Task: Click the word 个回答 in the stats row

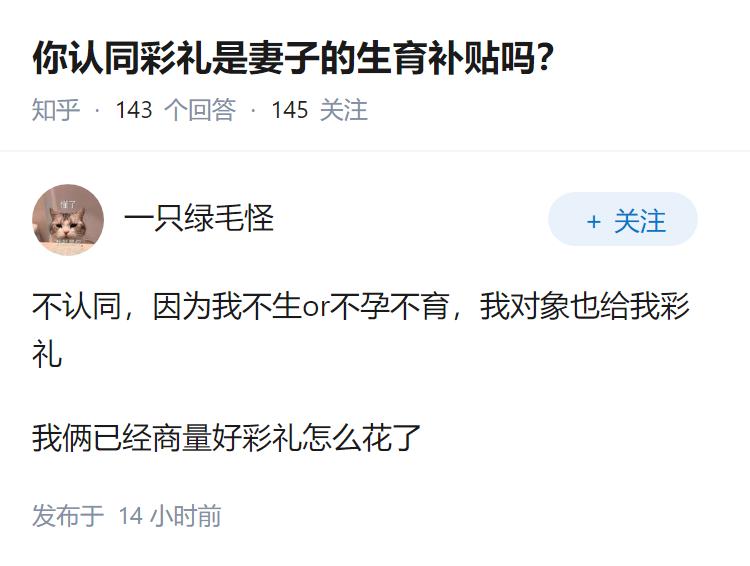Action: coord(199,110)
